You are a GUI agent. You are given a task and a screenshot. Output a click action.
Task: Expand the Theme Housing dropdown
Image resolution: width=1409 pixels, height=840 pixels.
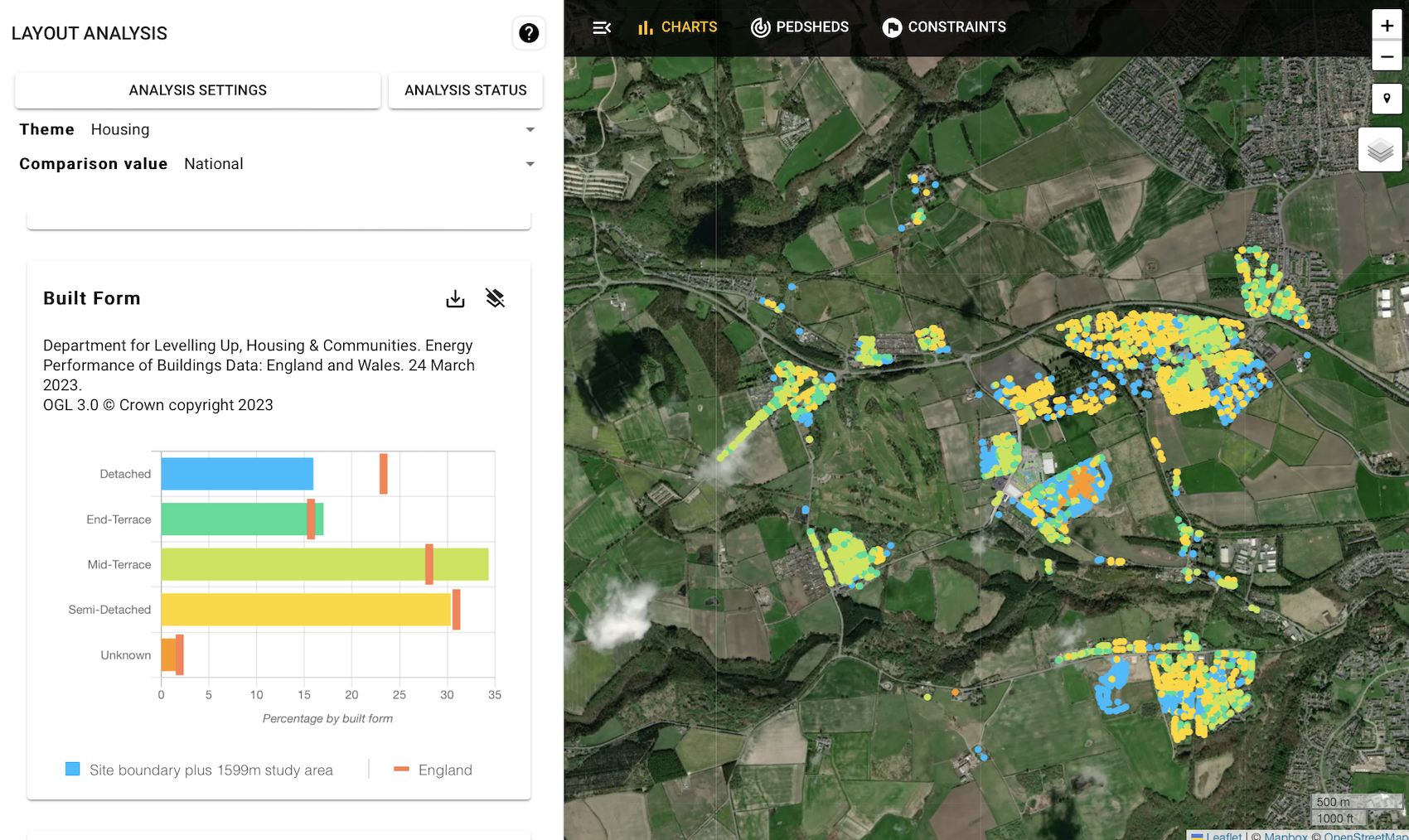coord(277,129)
